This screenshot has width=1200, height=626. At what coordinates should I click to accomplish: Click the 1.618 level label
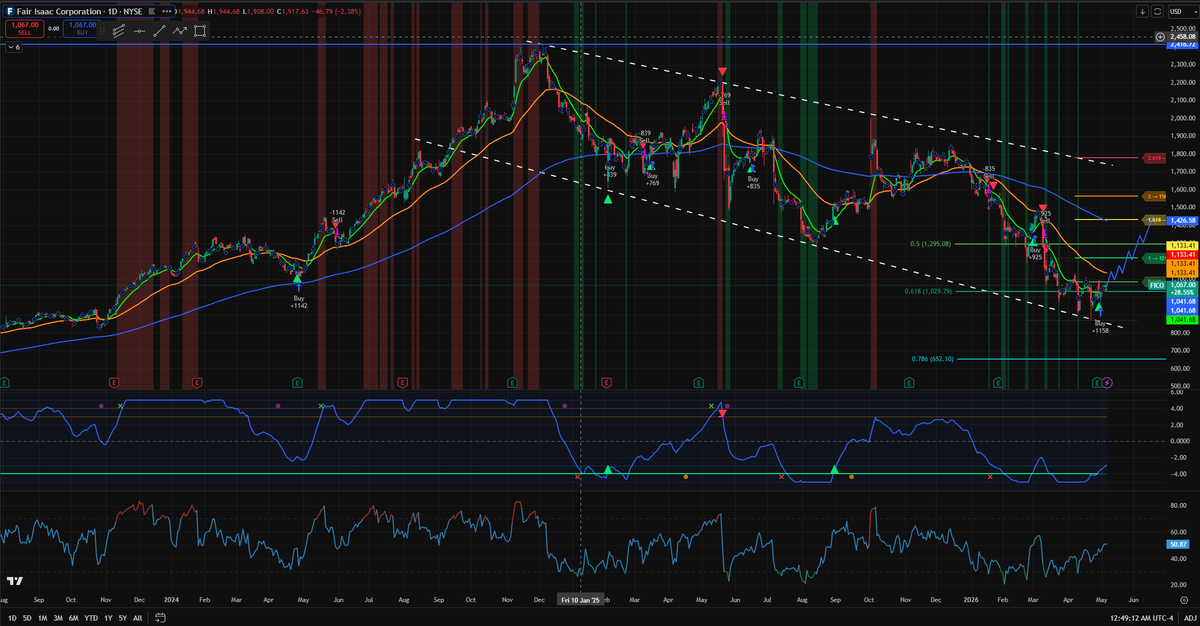[1154, 220]
